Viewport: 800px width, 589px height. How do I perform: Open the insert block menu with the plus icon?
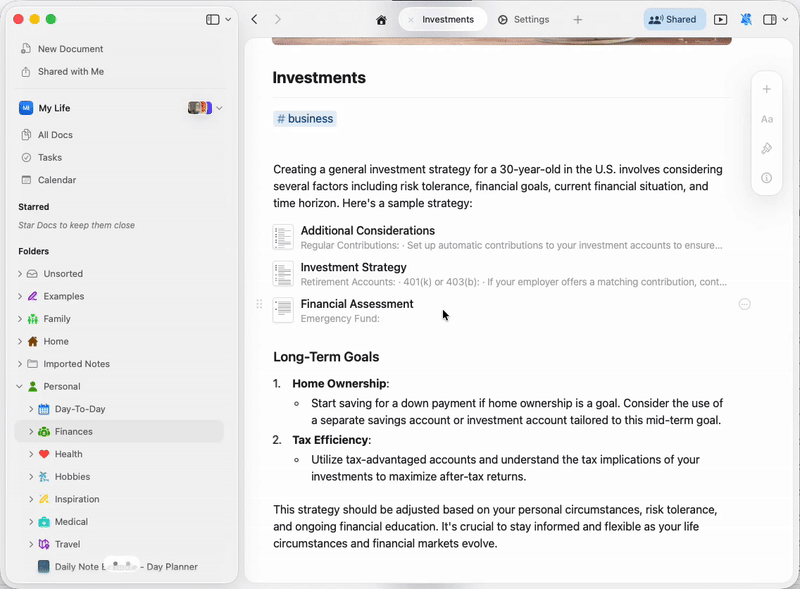tap(766, 88)
